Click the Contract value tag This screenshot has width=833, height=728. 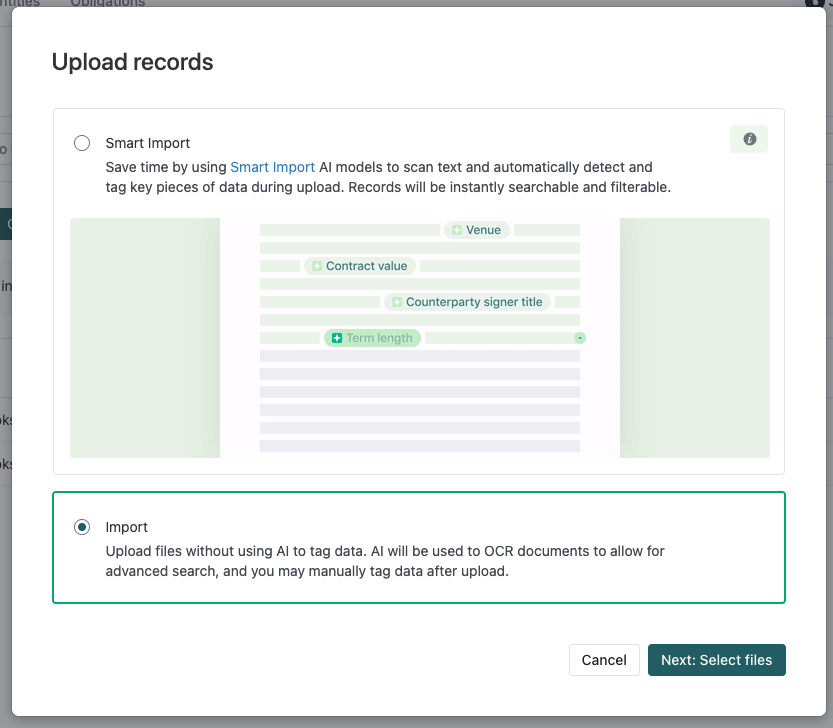pos(360,266)
